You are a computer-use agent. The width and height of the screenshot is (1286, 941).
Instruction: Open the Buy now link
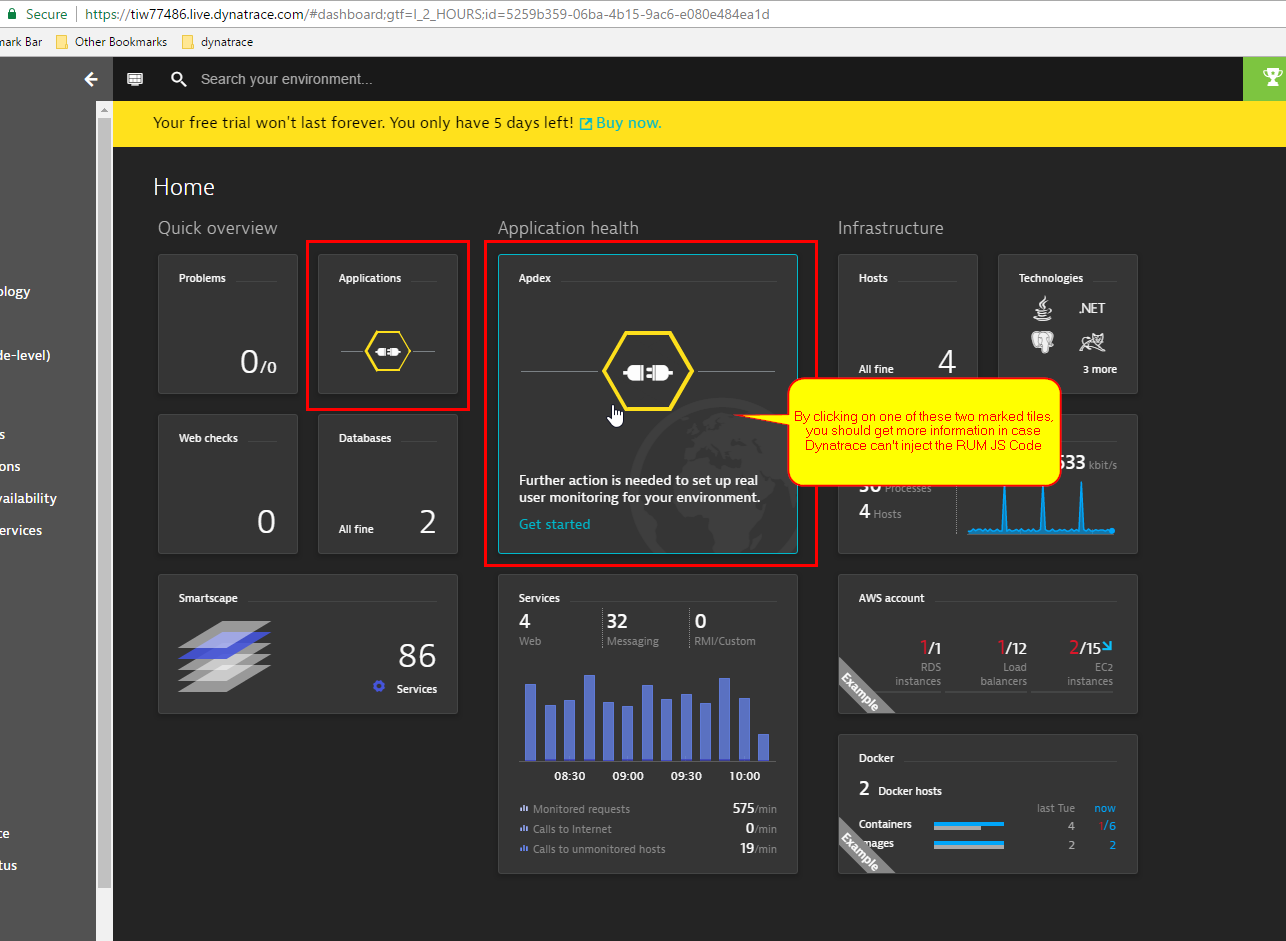[x=628, y=123]
